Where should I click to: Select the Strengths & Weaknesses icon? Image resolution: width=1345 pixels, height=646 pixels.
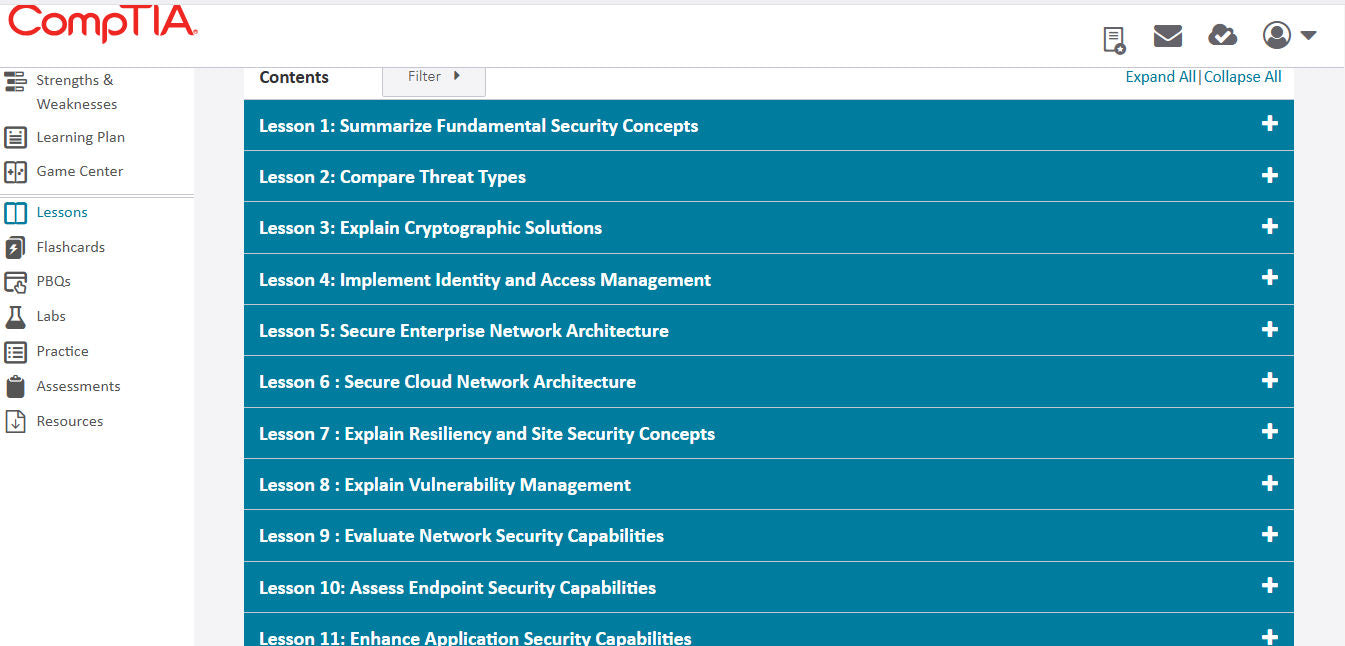[x=14, y=80]
